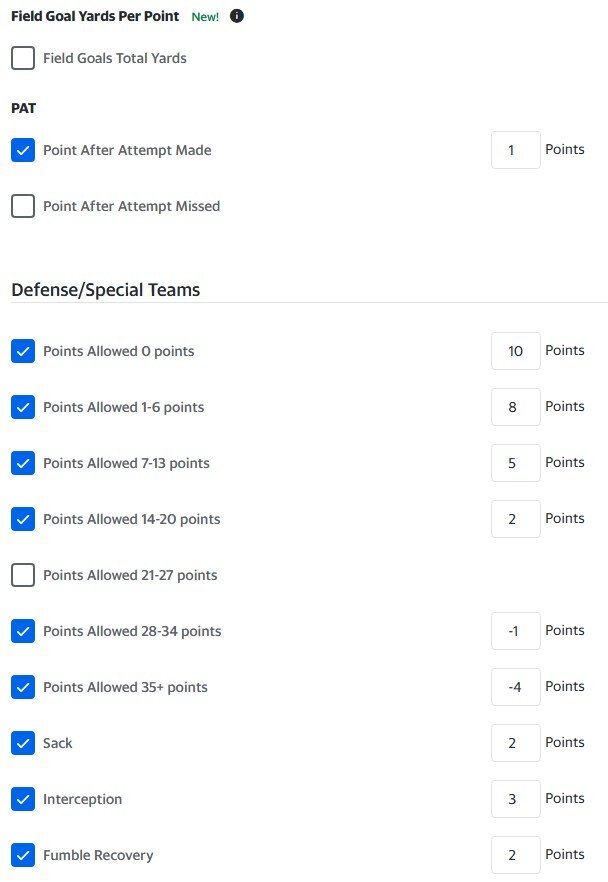608x882 pixels.
Task: Uncheck Point After Attempt Made
Action: pyautogui.click(x=23, y=150)
